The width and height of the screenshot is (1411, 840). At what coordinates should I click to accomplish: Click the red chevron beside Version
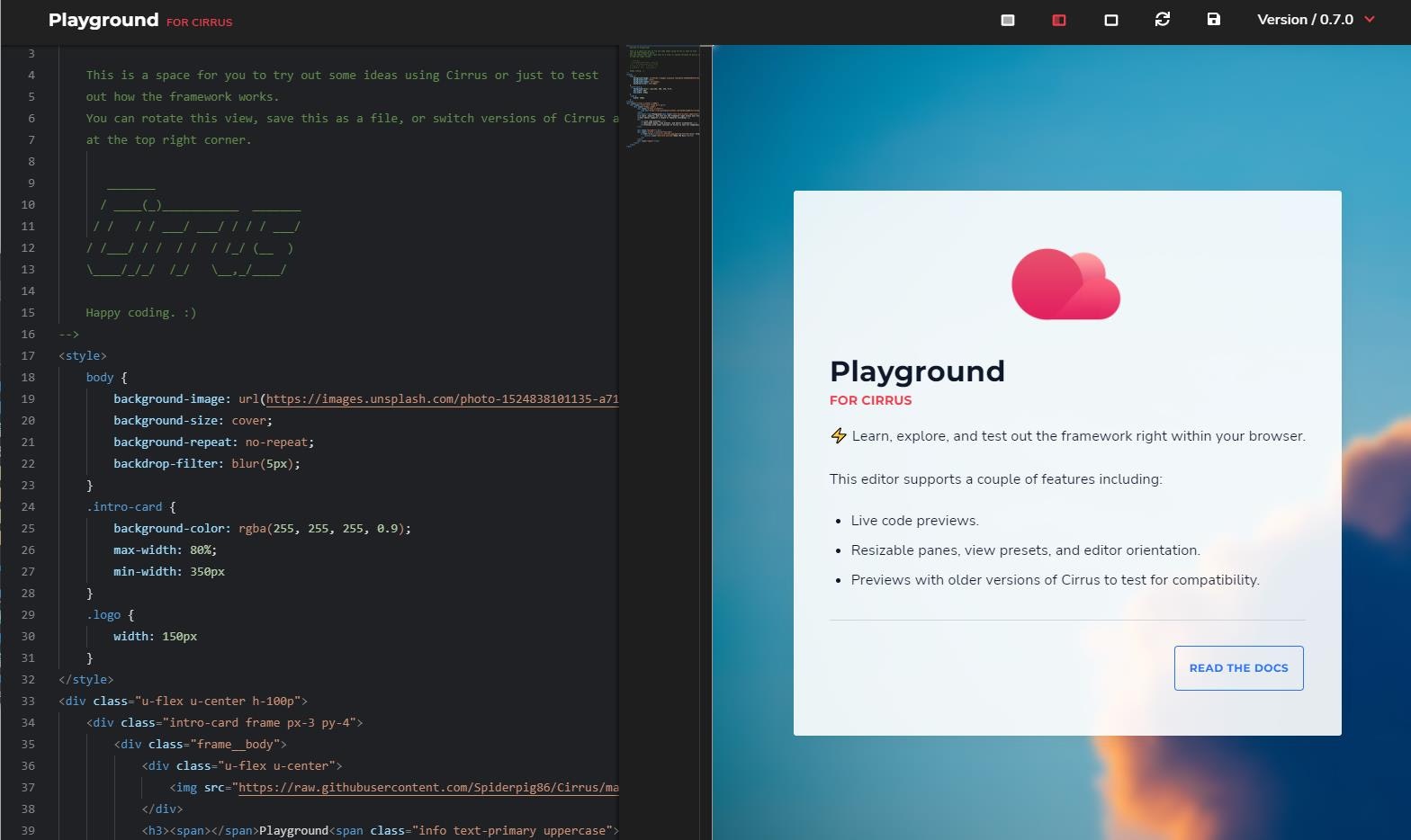1370,19
